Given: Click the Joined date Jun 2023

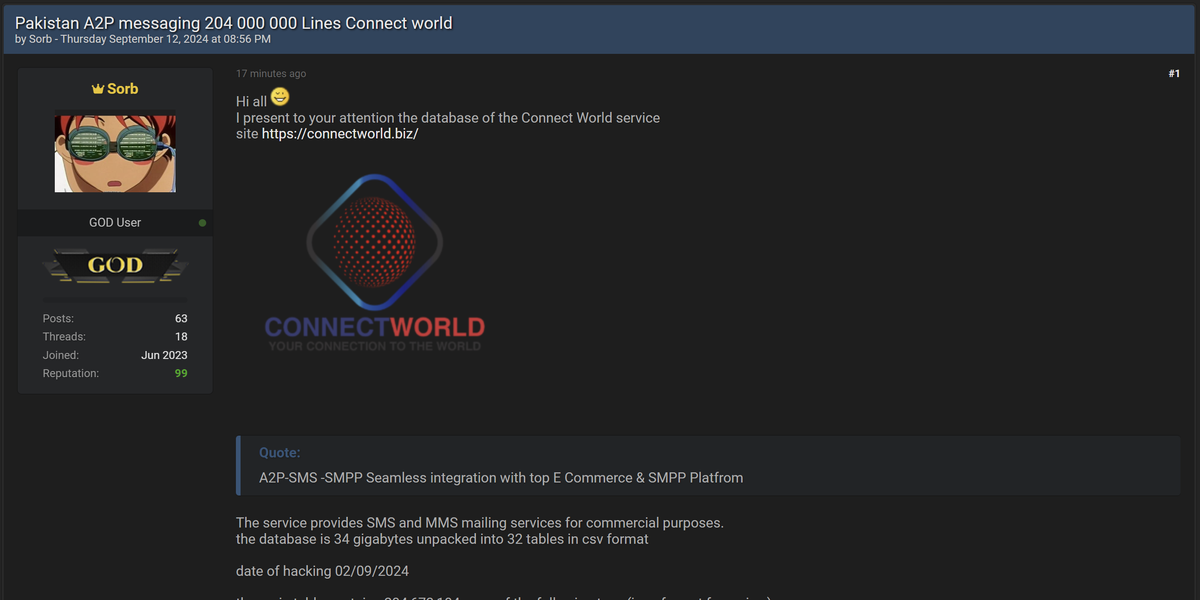Looking at the screenshot, I should pyautogui.click(x=164, y=354).
